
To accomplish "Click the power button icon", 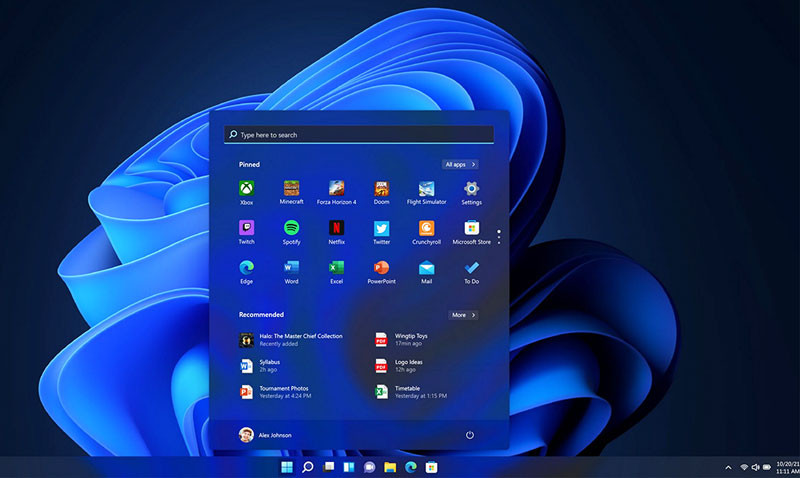I will pyautogui.click(x=469, y=435).
